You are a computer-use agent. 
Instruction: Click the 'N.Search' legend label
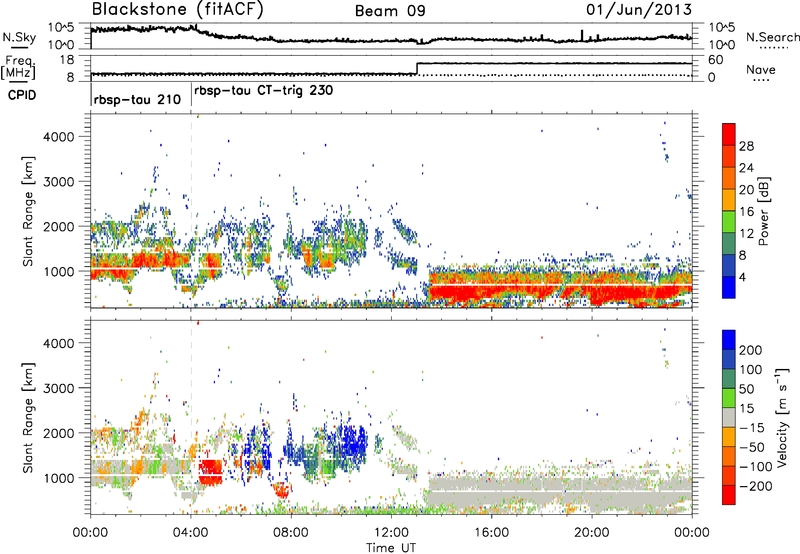tap(773, 37)
